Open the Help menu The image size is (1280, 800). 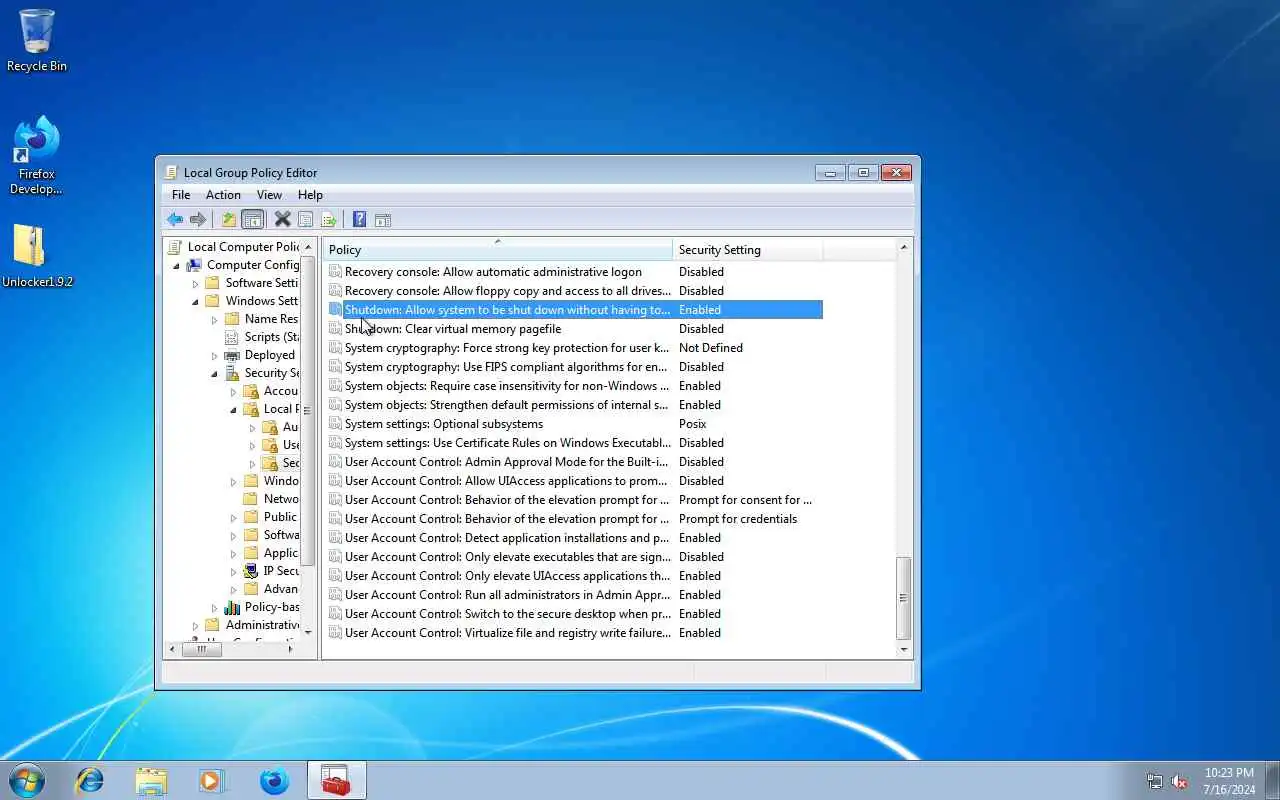pyautogui.click(x=310, y=195)
